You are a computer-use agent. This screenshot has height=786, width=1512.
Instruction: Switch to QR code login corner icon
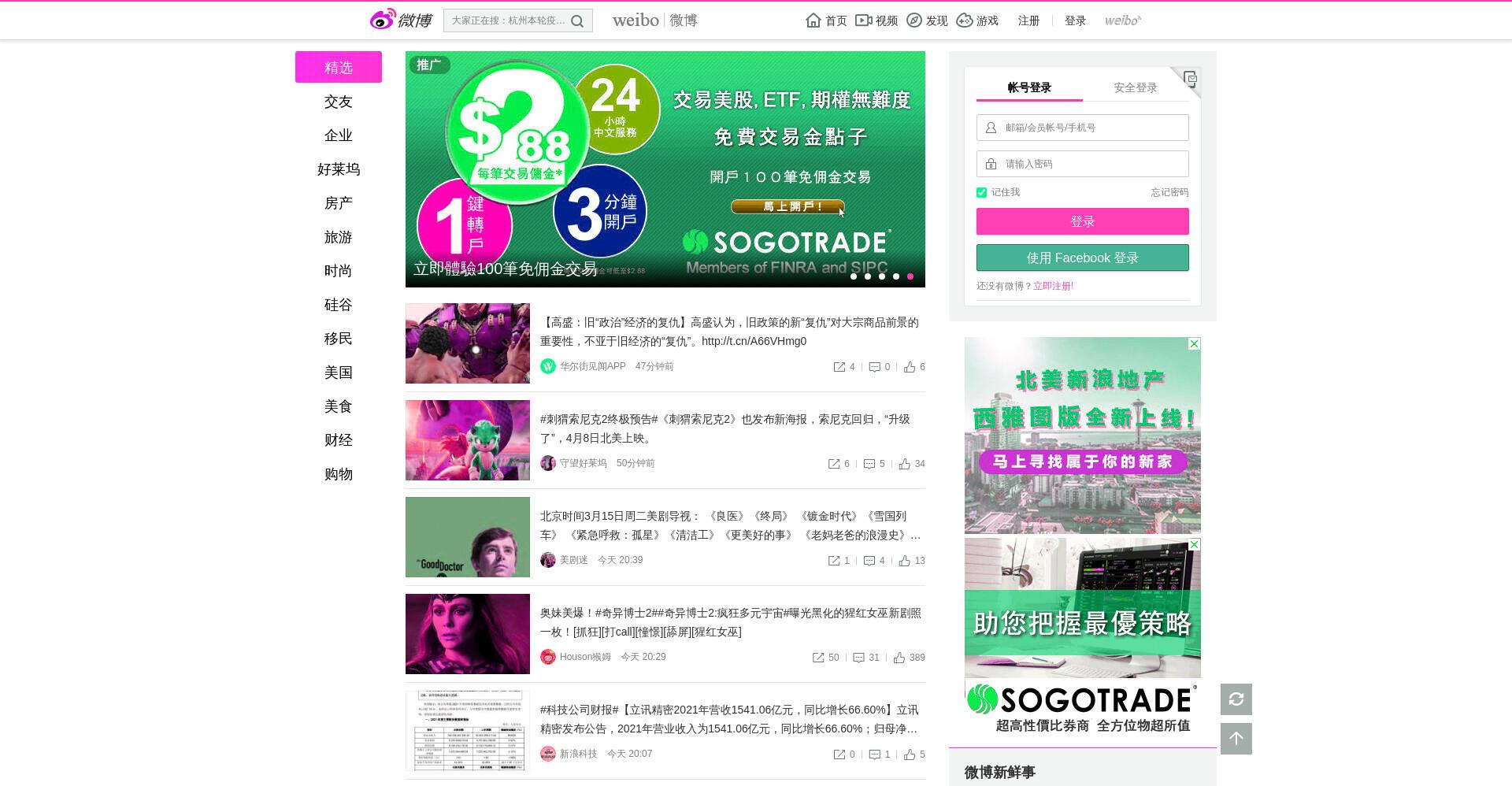[x=1189, y=79]
